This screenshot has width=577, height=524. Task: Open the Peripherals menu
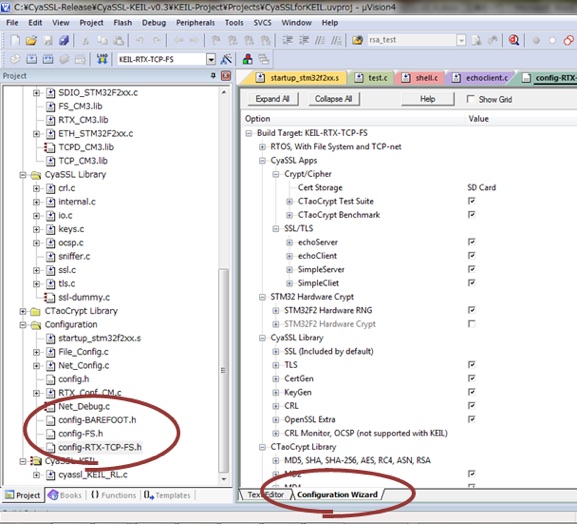(x=195, y=23)
